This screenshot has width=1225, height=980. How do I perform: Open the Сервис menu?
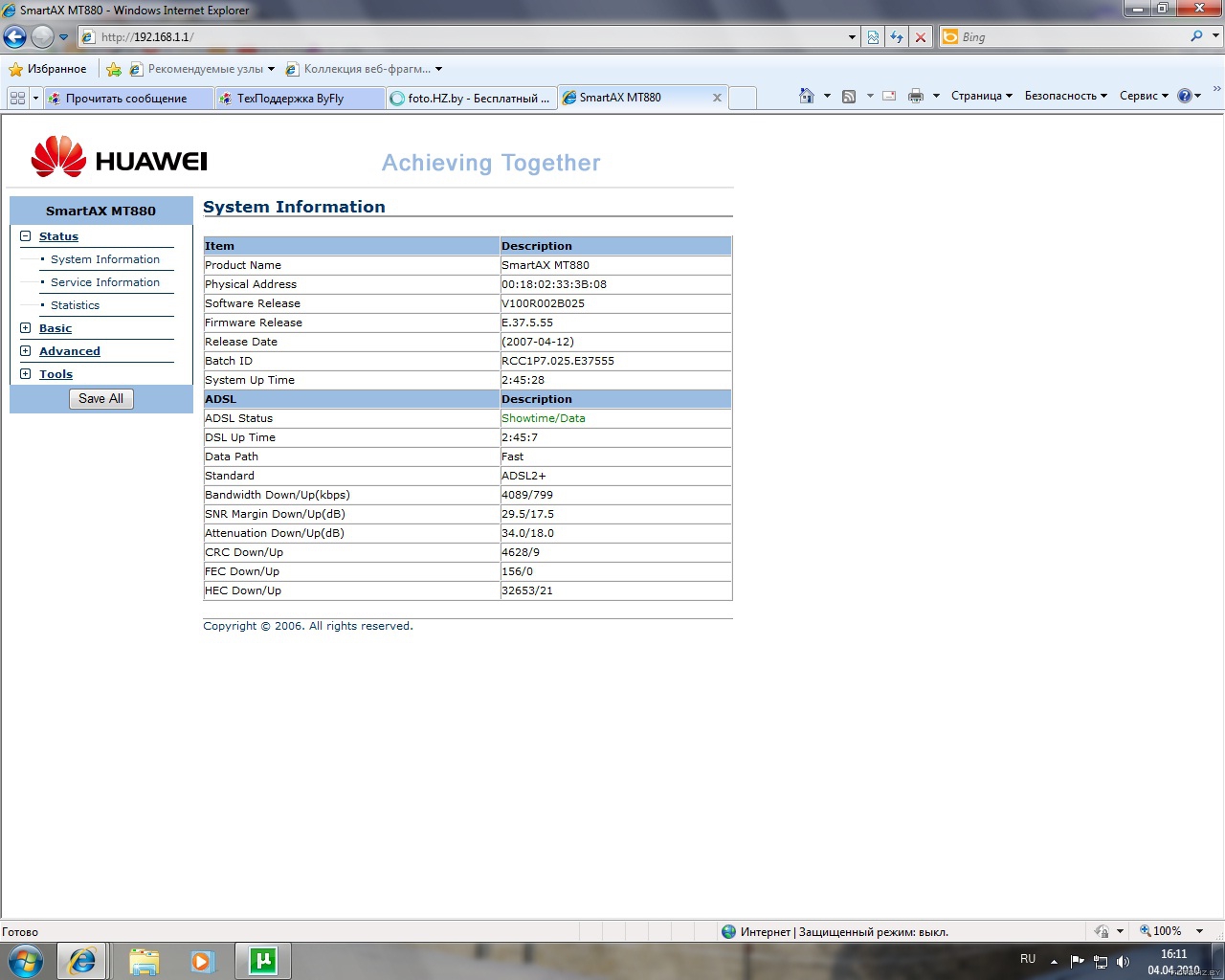pyautogui.click(x=1144, y=96)
